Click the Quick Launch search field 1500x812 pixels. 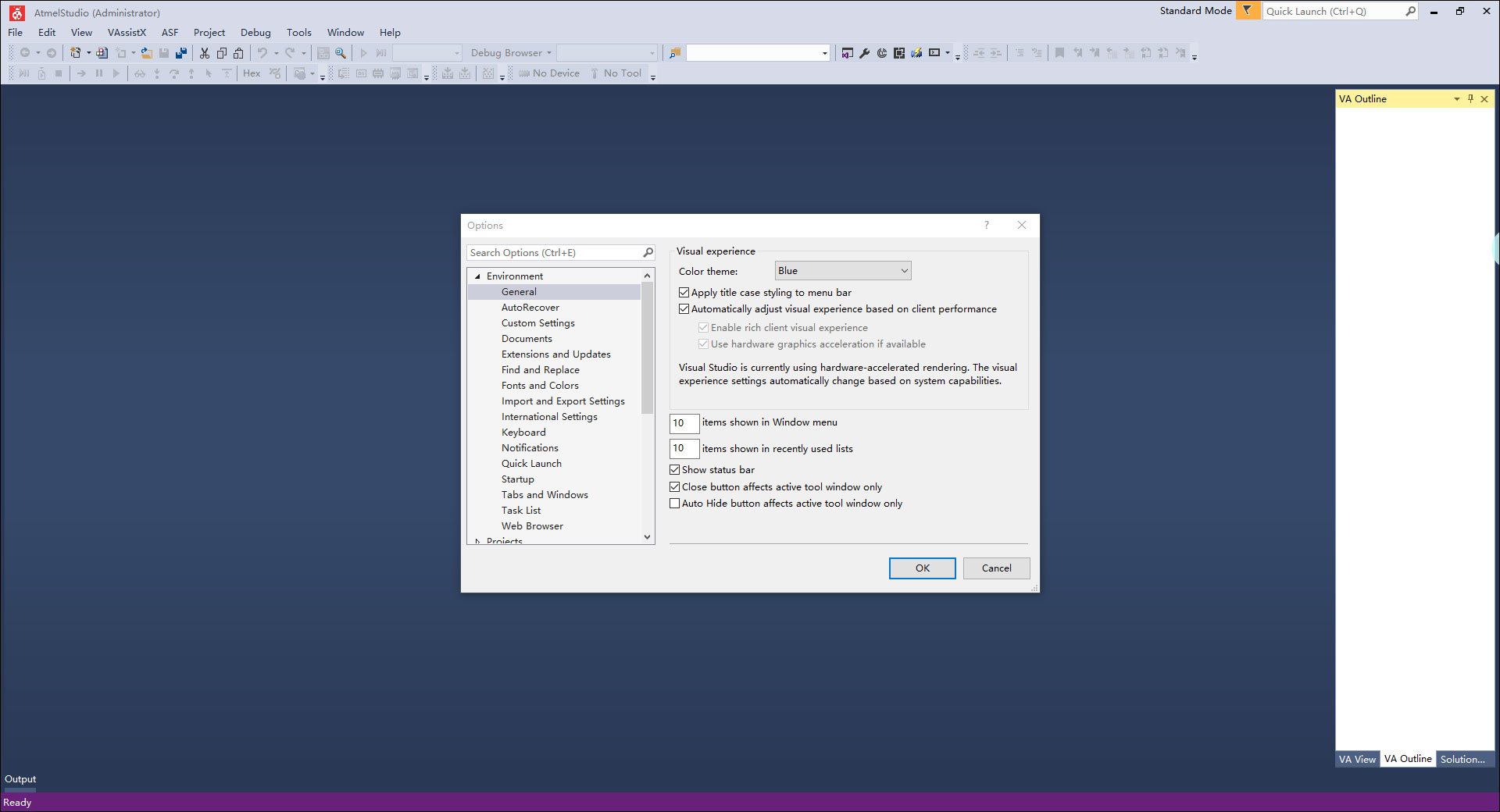pos(1333,11)
